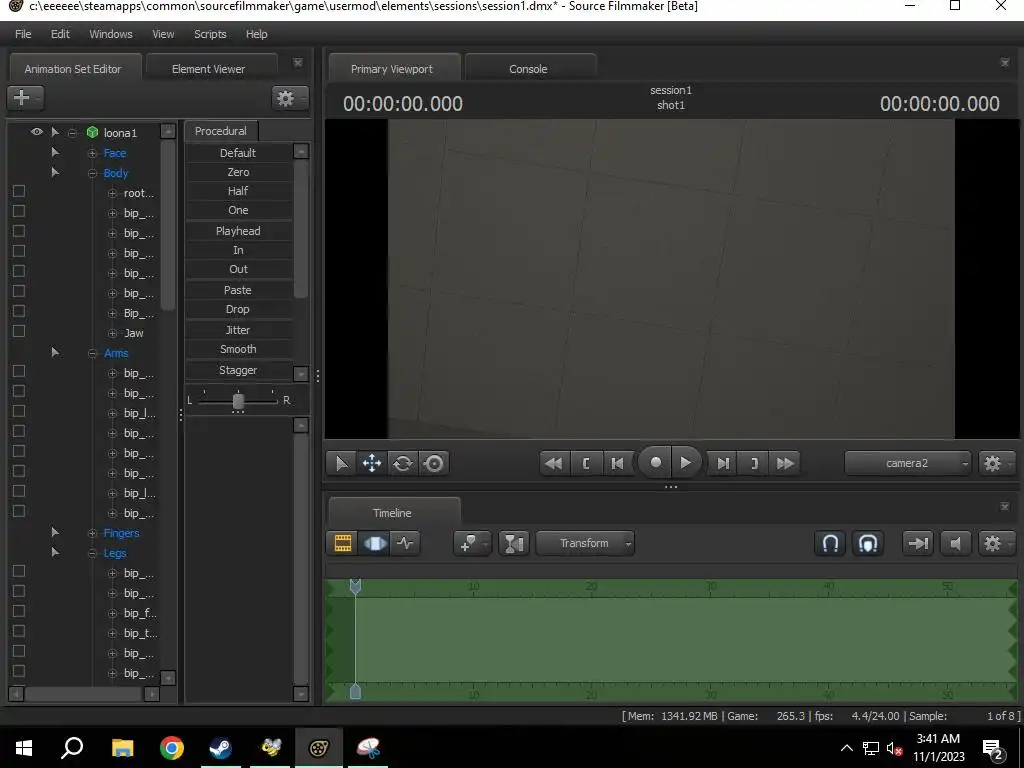Collapse the Arms group
Viewport: 1024px width, 768px height.
pos(92,353)
